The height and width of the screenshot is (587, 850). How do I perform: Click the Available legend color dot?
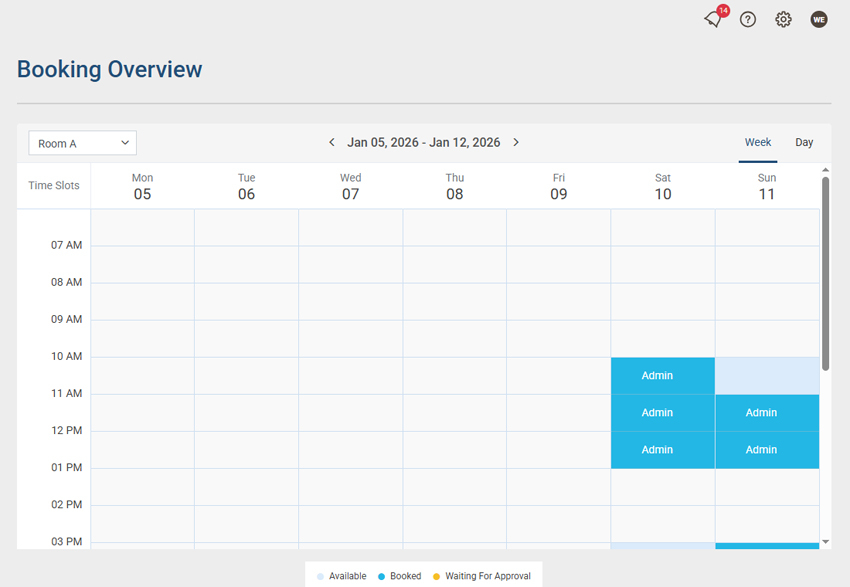point(321,576)
